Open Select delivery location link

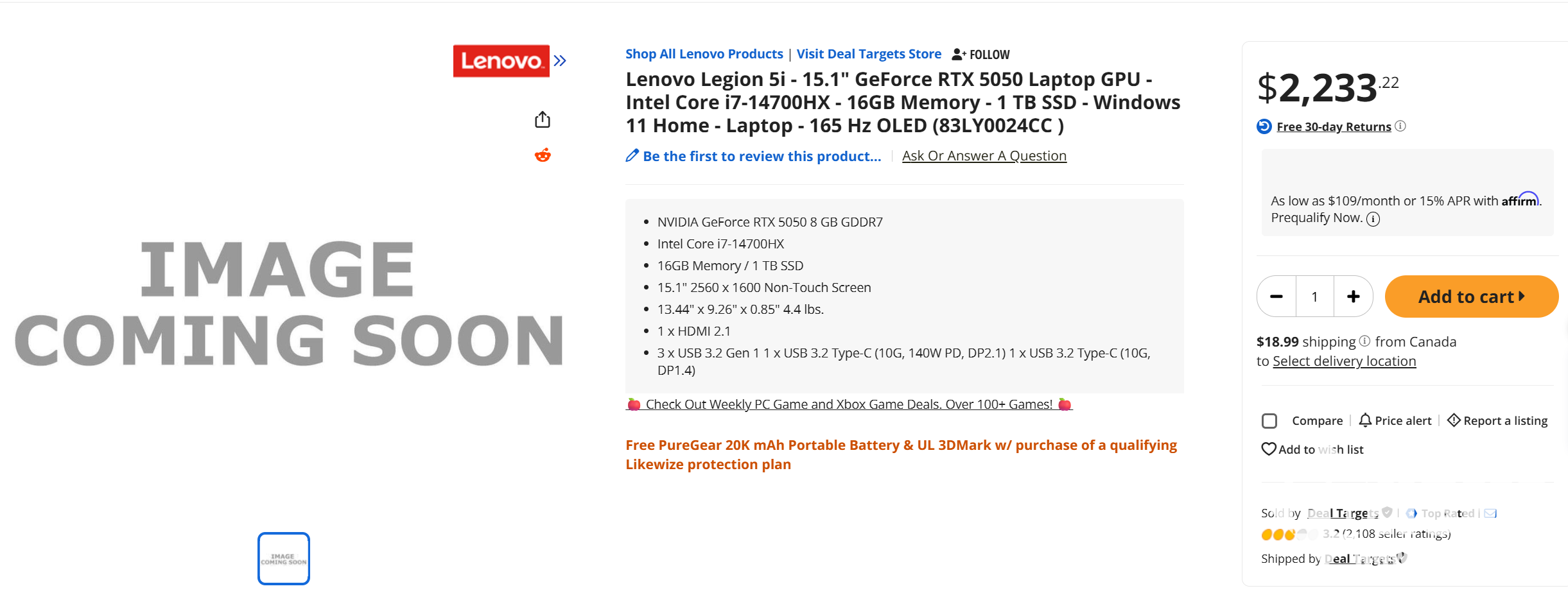click(x=1345, y=361)
